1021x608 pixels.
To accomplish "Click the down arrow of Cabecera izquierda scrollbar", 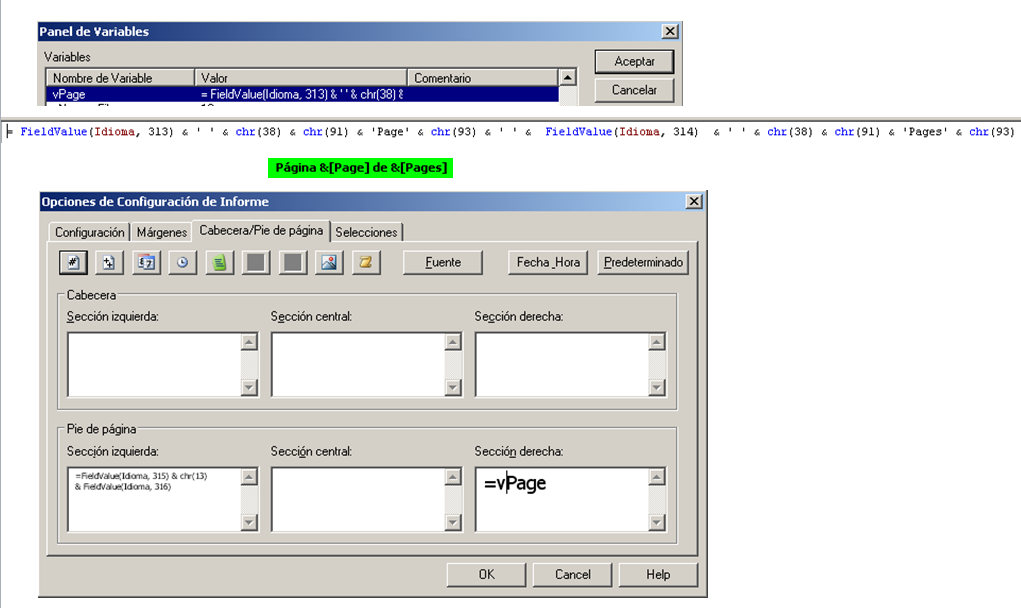I will [x=249, y=387].
